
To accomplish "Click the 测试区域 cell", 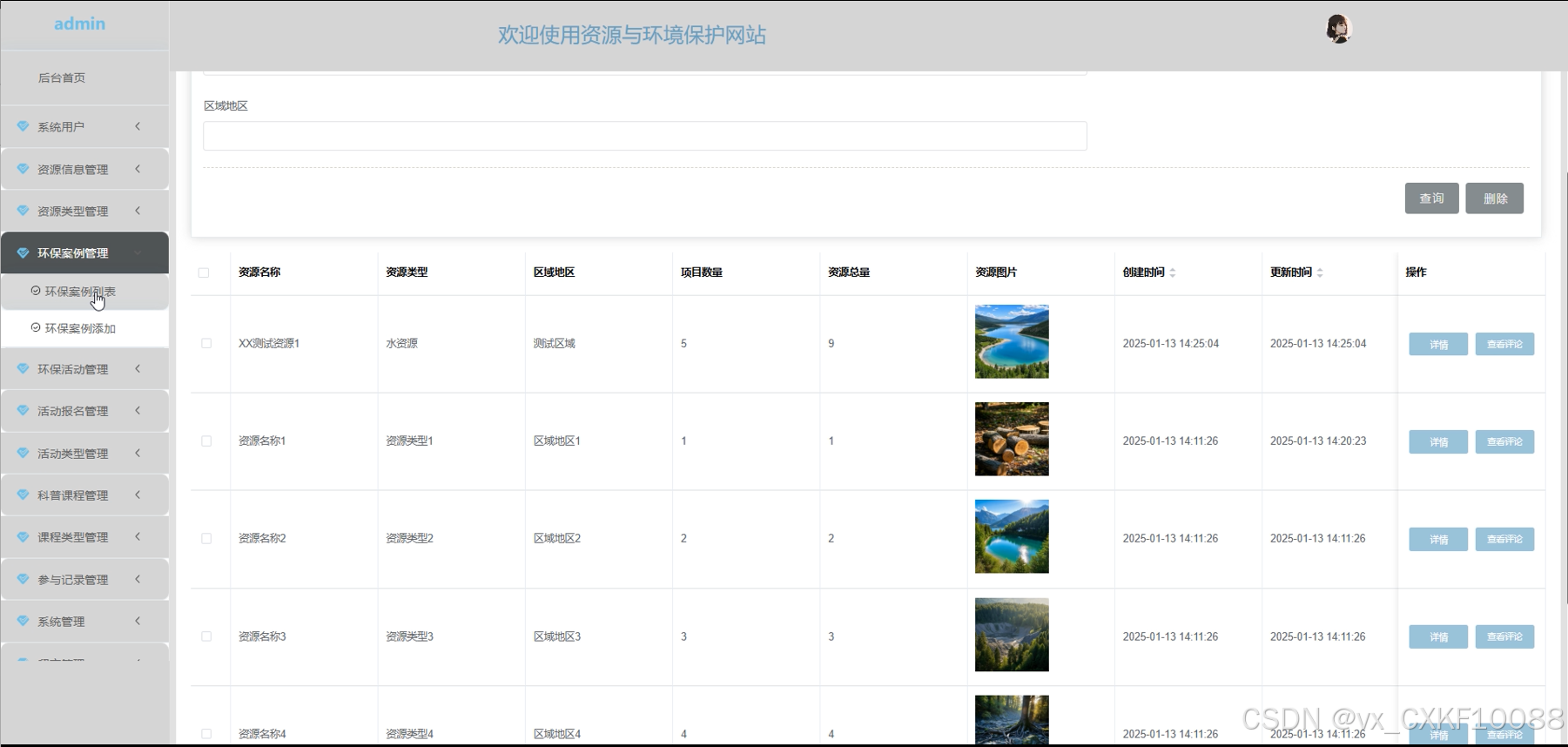I will tap(555, 343).
